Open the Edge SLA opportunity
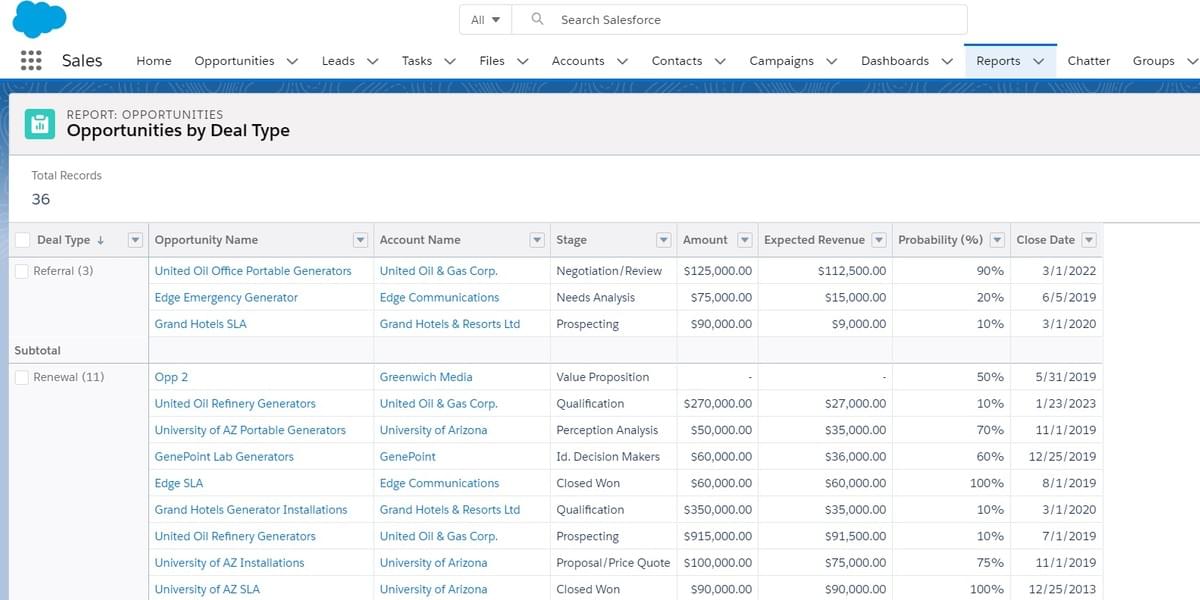This screenshot has width=1200, height=600. coord(179,483)
